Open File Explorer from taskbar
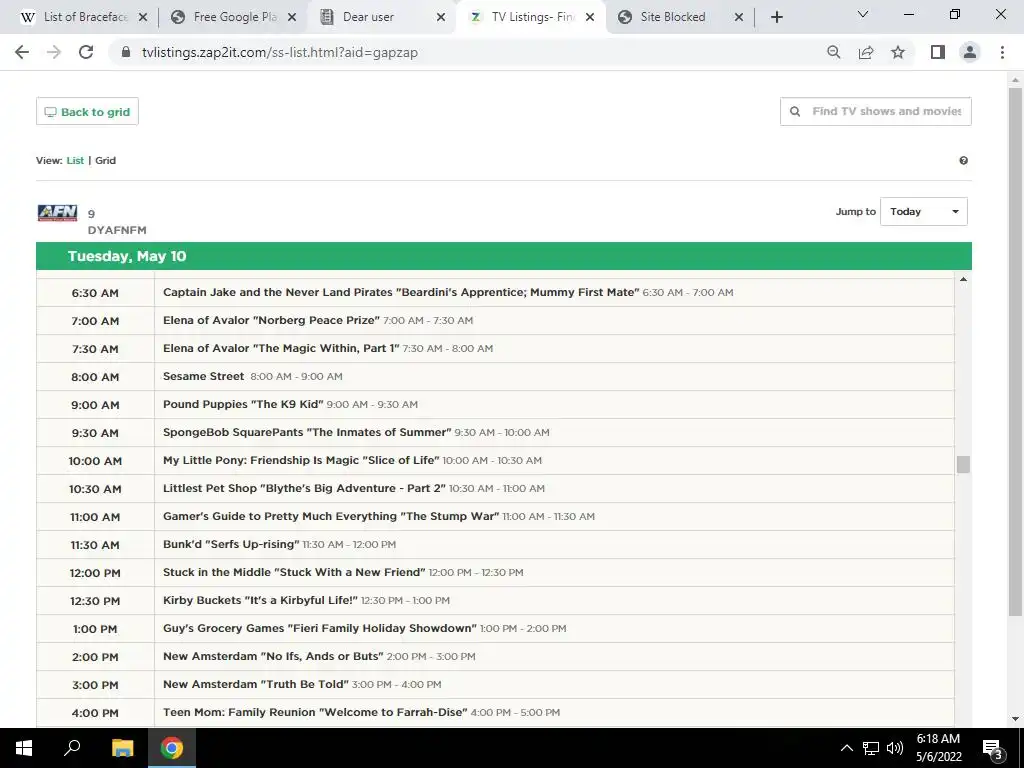 122,748
